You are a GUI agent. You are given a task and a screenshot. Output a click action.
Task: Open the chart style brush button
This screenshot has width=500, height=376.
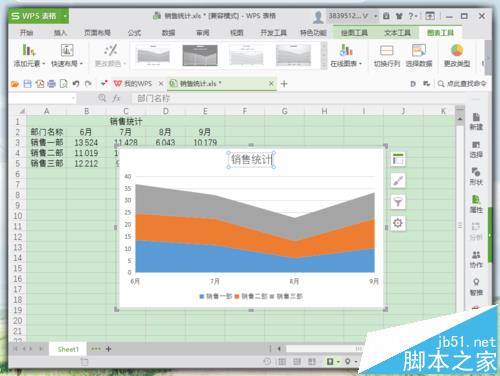tap(398, 181)
